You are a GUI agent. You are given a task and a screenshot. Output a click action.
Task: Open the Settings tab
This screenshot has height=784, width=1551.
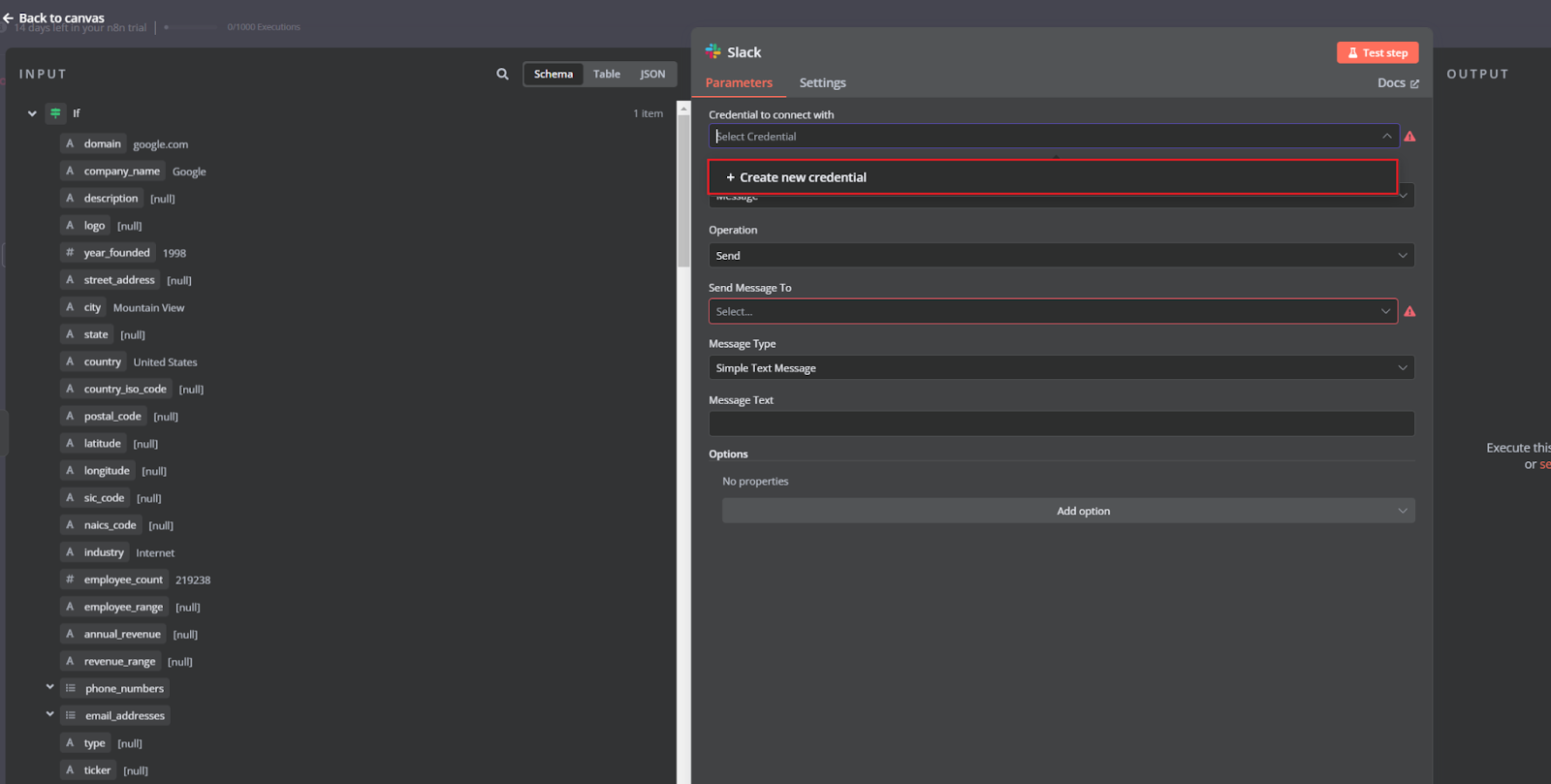[823, 83]
